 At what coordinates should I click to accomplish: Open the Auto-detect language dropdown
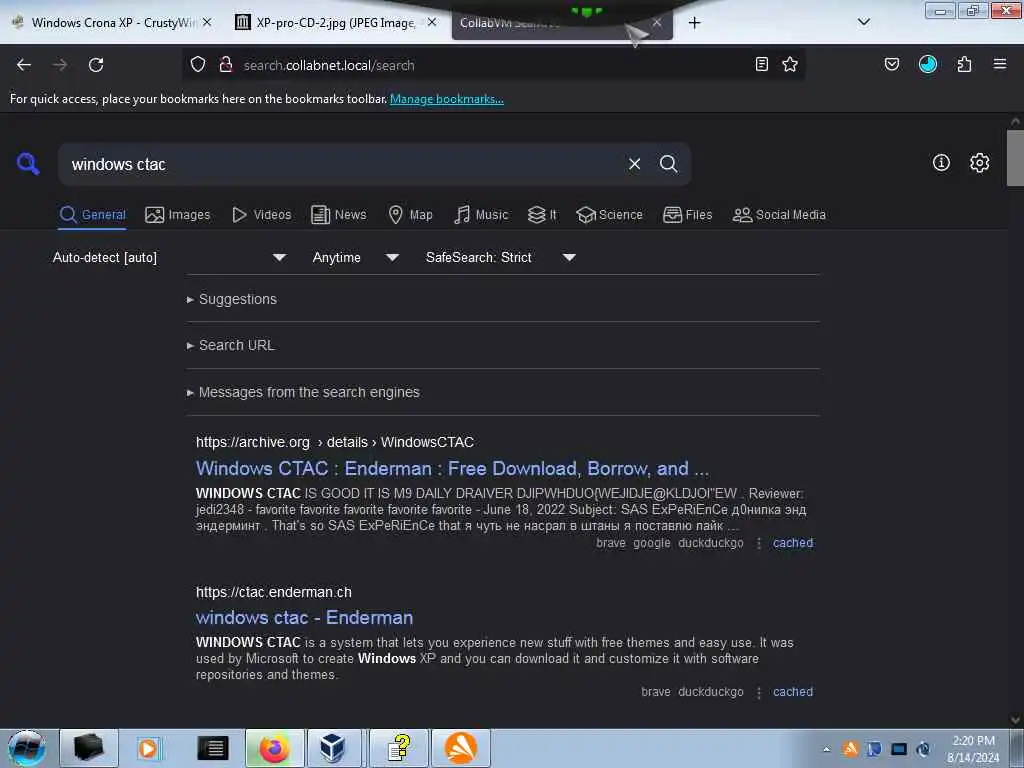[x=169, y=257]
